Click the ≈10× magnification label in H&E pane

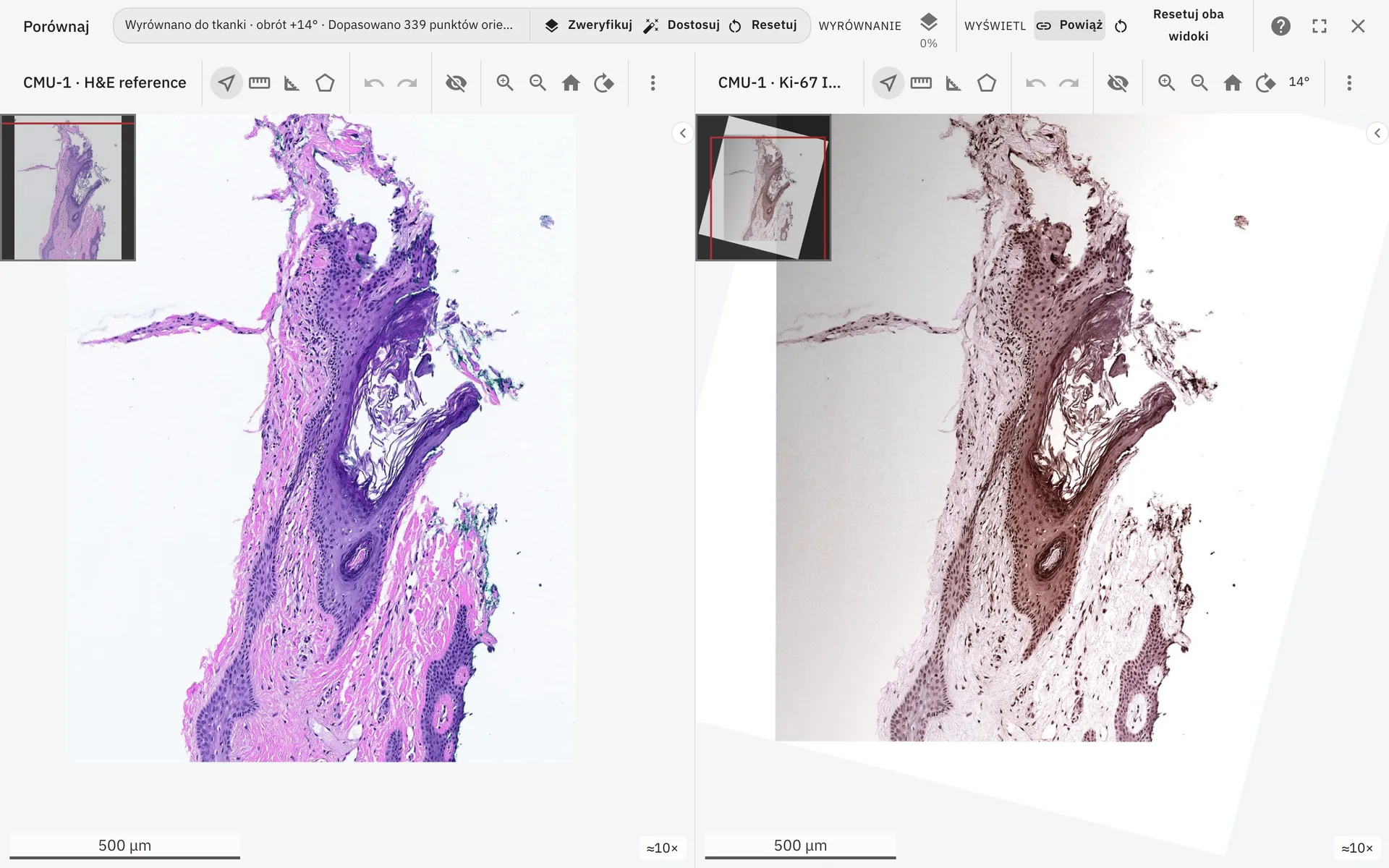(663, 848)
